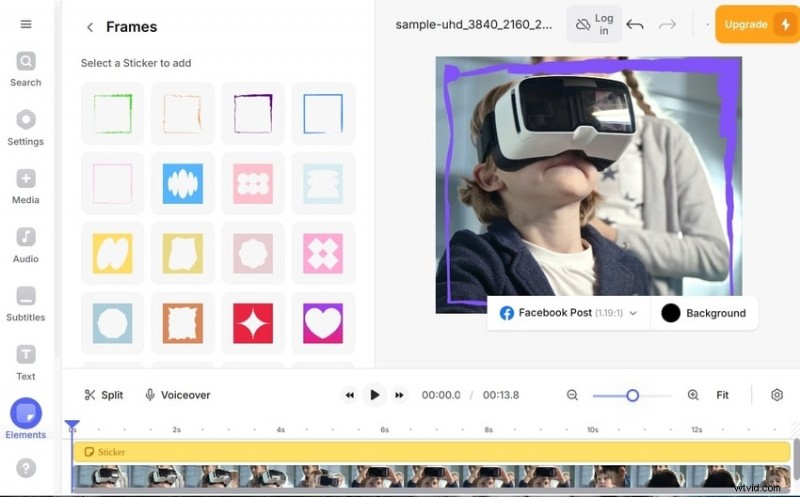Open timeline settings gear icon

click(777, 395)
